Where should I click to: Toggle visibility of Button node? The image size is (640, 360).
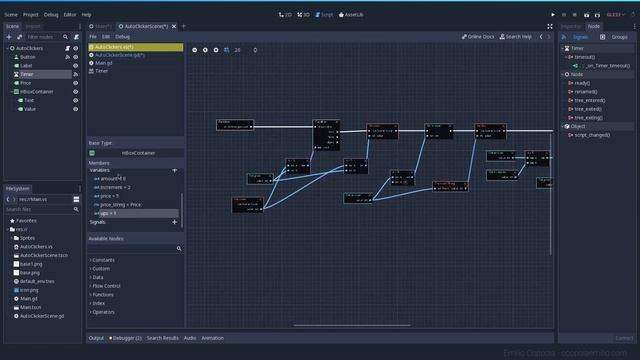[x=76, y=57]
